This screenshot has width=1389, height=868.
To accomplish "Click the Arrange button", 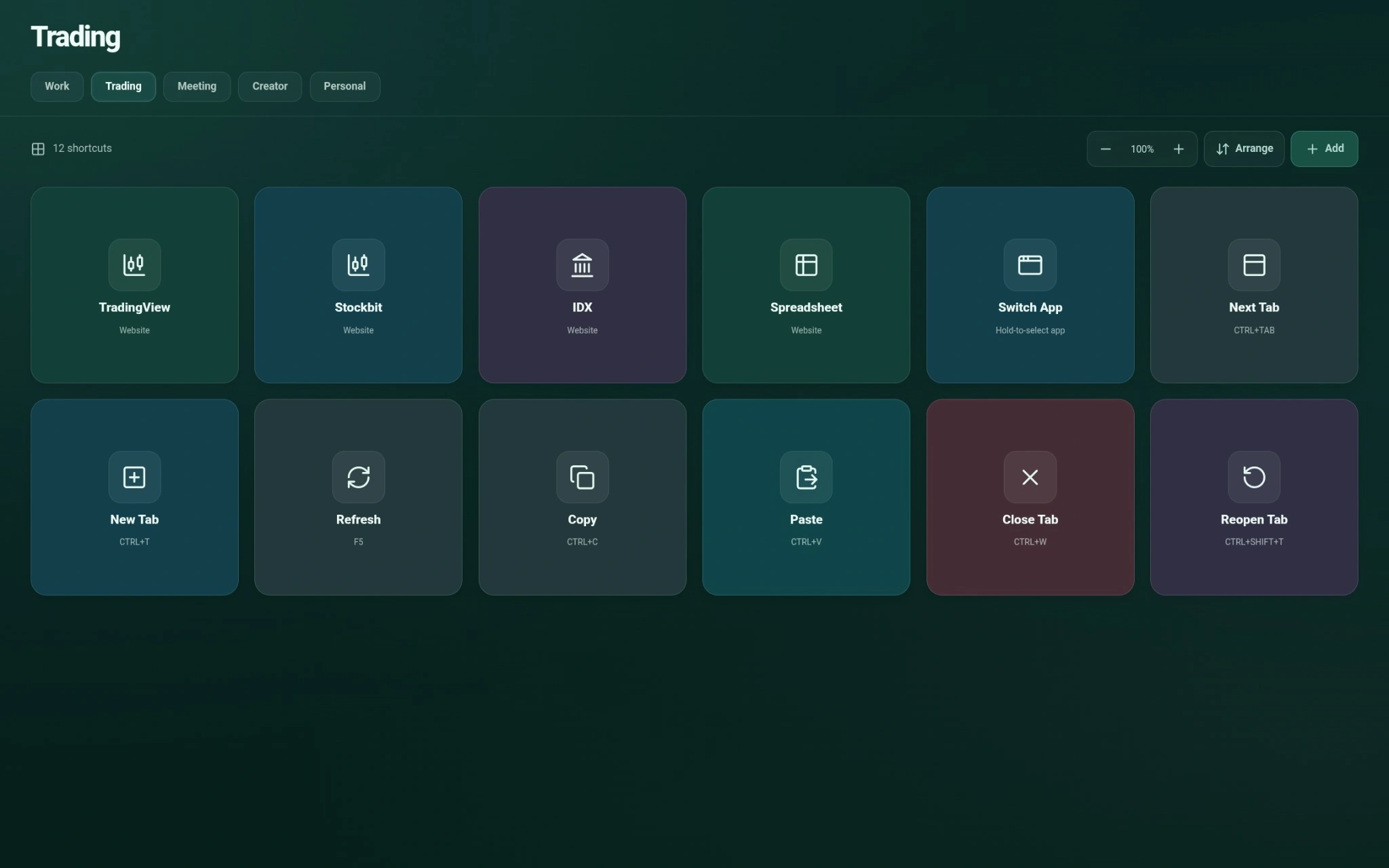I will point(1244,149).
